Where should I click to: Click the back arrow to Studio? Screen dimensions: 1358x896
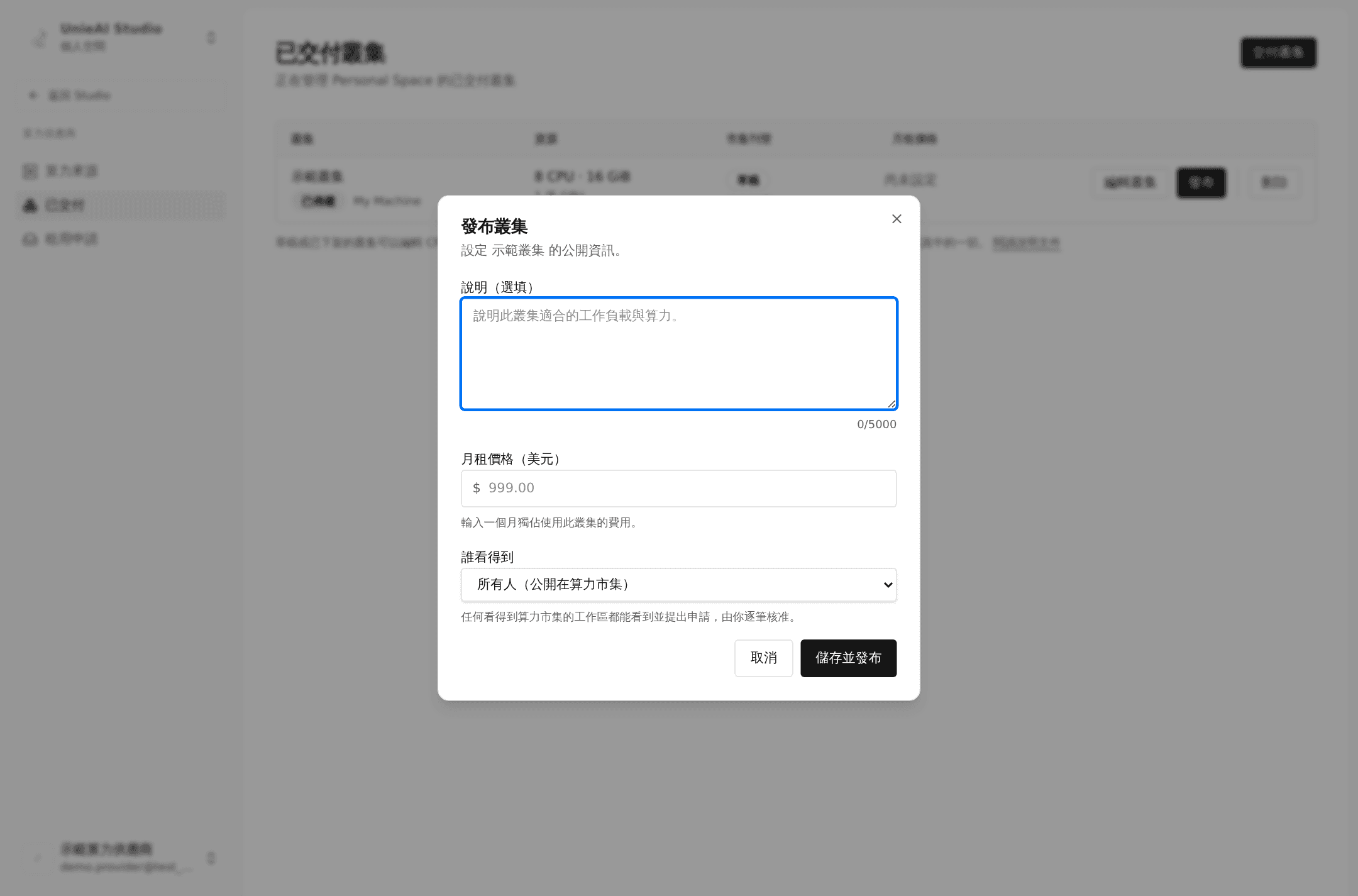point(33,96)
